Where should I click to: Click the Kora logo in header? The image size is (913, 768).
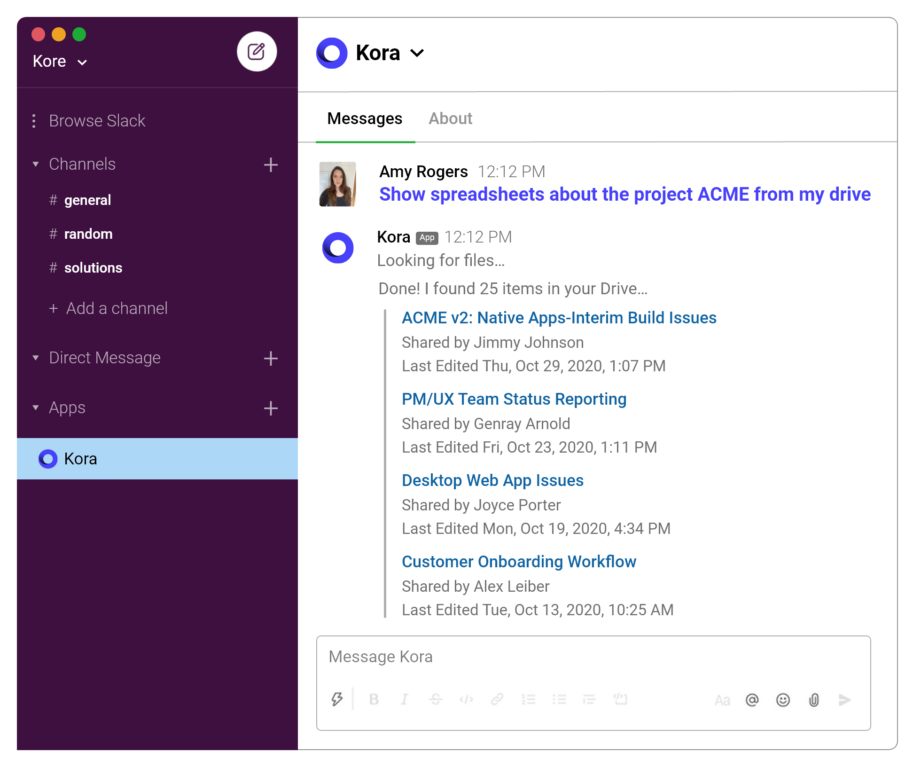tap(331, 53)
